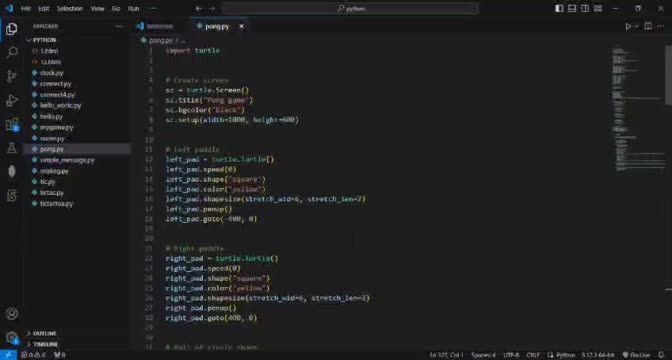672x360 pixels.
Task: Open the Customize Layout icon
Action: [x=598, y=9]
